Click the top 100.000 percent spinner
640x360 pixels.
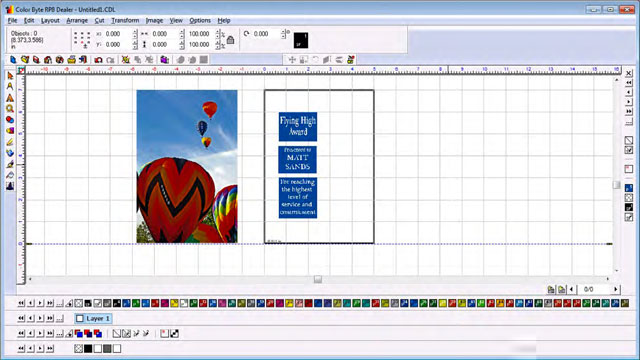[218, 34]
